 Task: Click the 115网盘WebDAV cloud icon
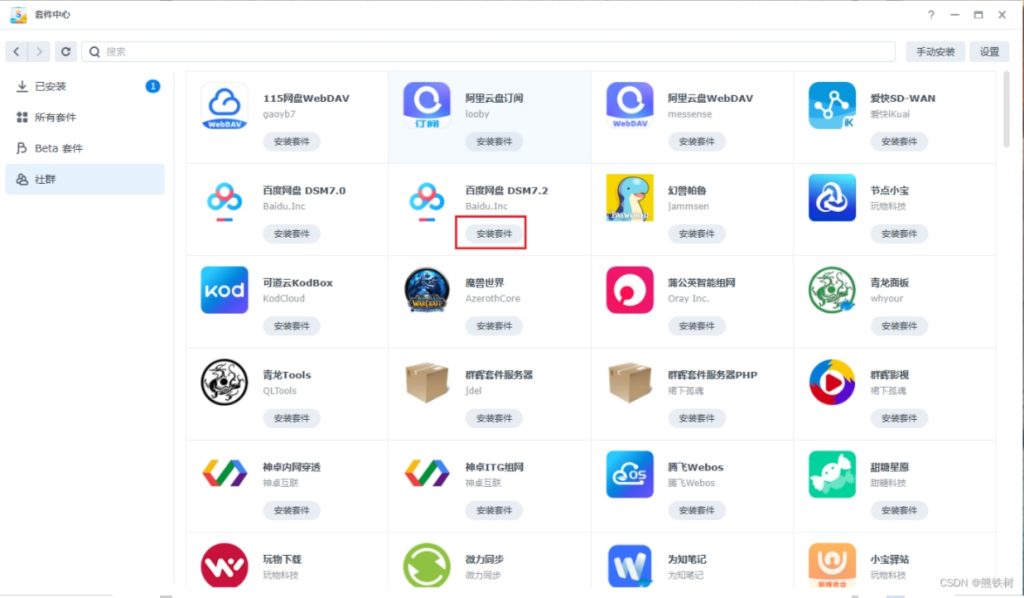224,106
